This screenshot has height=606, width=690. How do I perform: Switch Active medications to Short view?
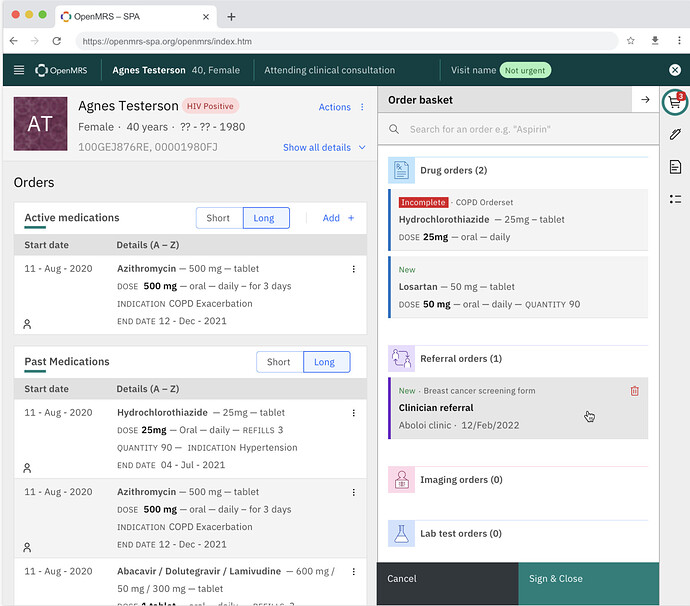pos(218,218)
